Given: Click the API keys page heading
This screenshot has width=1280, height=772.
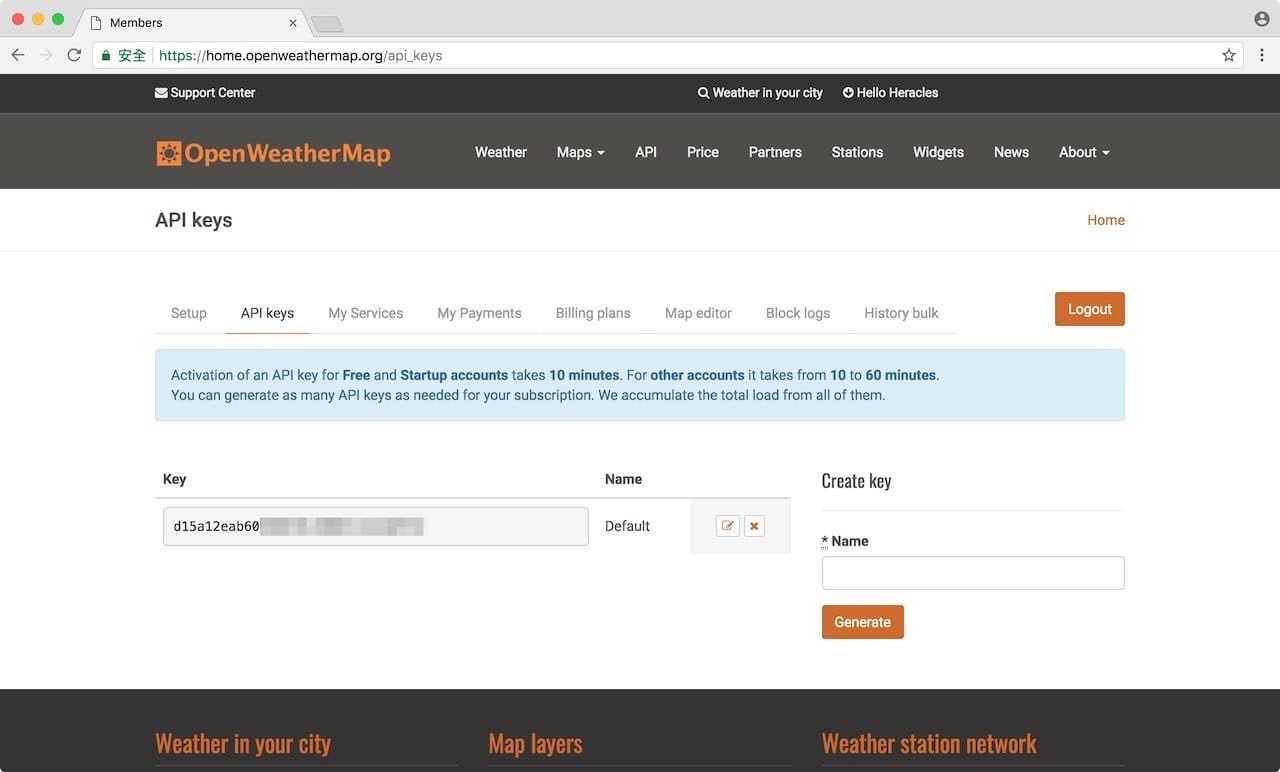Looking at the screenshot, I should 193,220.
